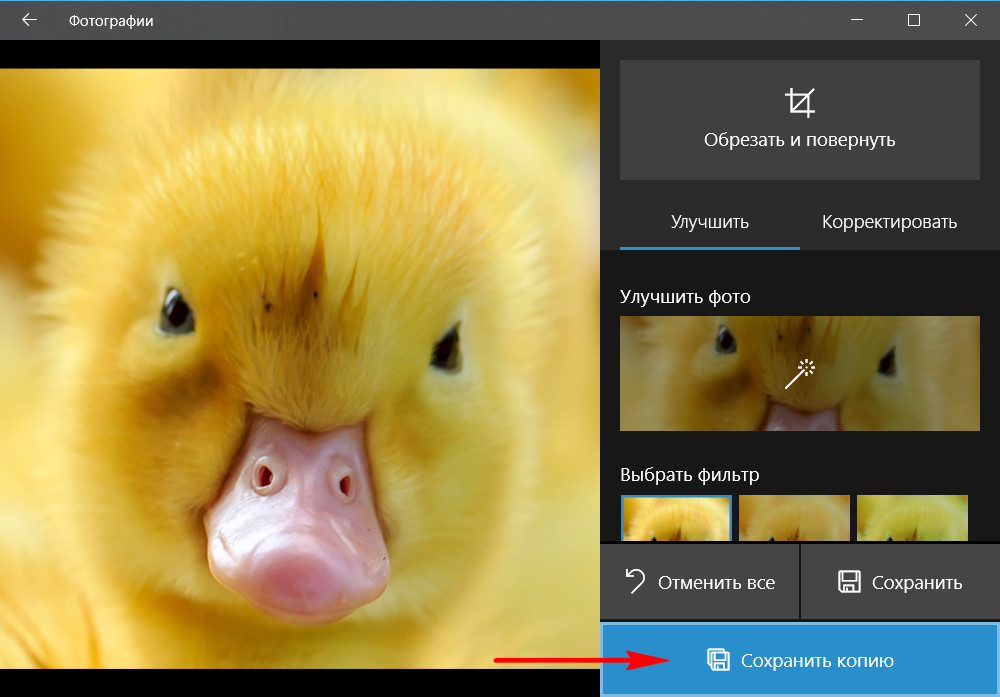Viewport: 1000px width, 697px height.
Task: Open Обрезать и повернуть tool
Action: pos(800,120)
